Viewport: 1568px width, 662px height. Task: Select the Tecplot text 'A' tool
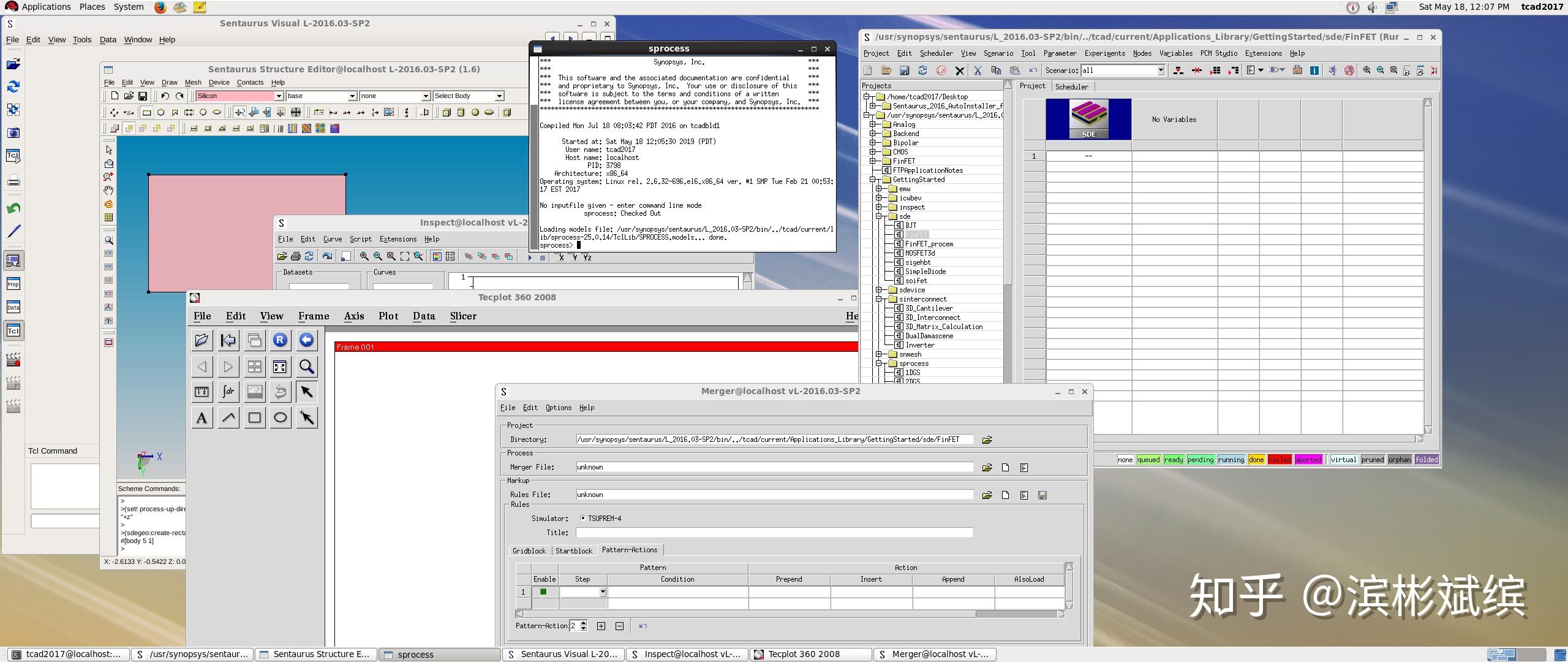[x=202, y=418]
